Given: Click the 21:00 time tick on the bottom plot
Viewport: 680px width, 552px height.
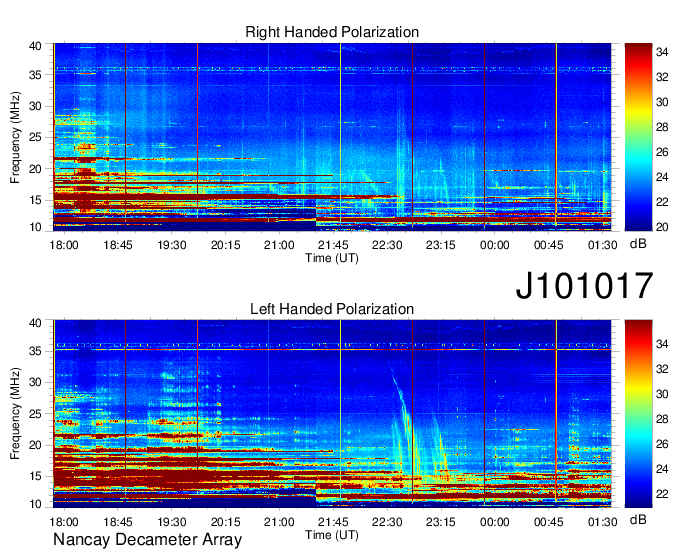Looking at the screenshot, I should coord(279,522).
